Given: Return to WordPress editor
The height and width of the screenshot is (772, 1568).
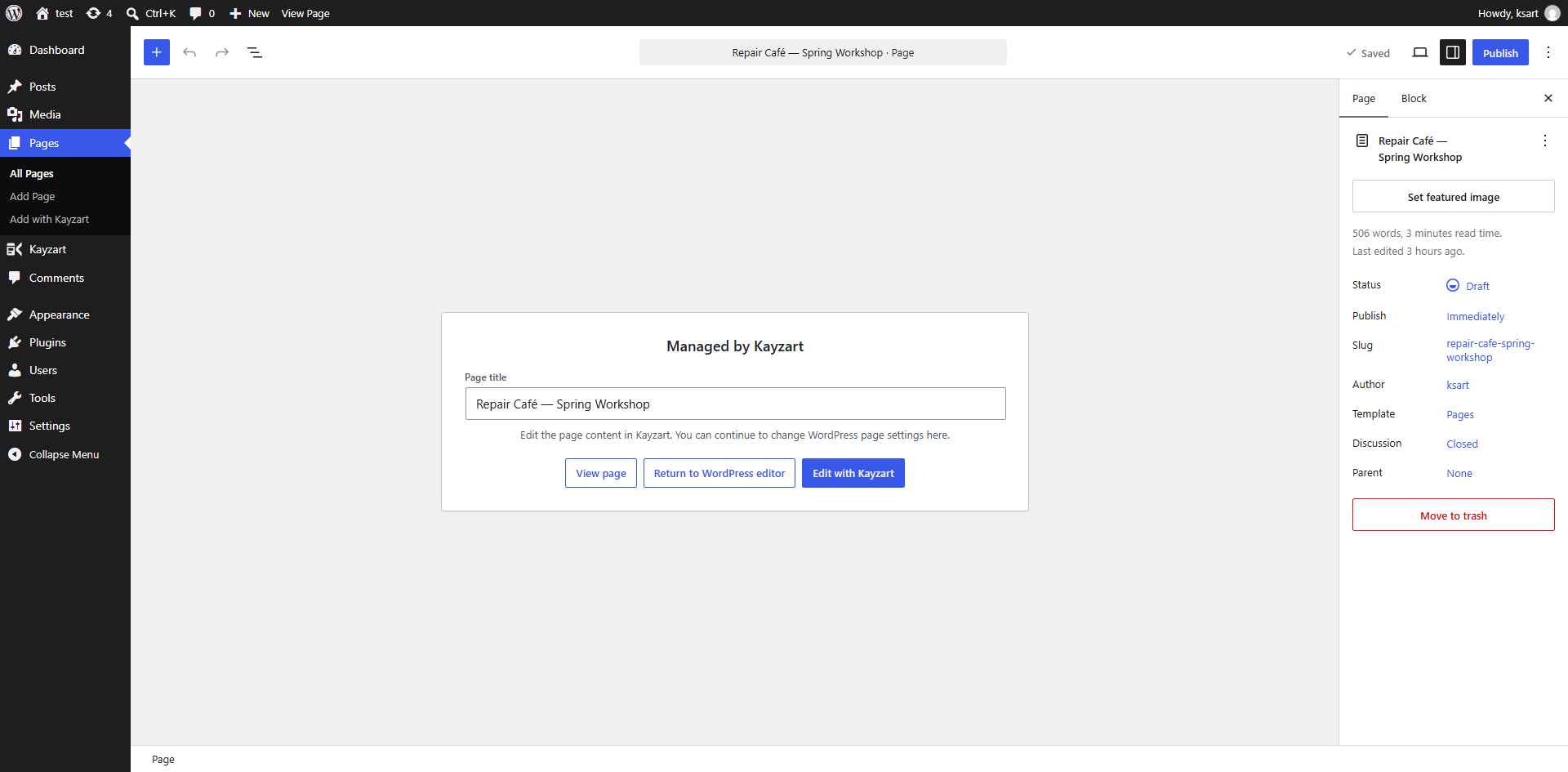Looking at the screenshot, I should click(719, 473).
